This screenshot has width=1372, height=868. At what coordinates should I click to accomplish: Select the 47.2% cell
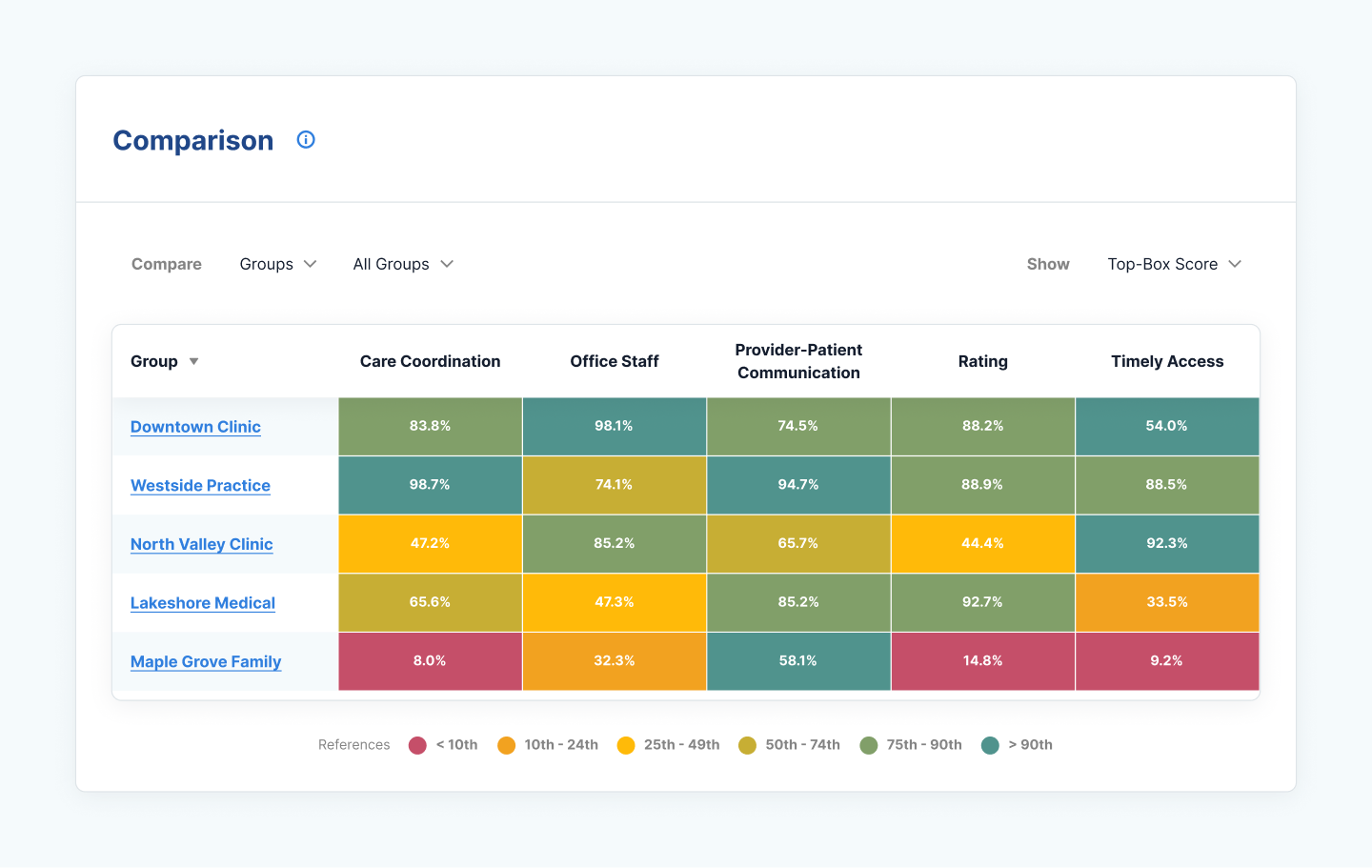[x=431, y=544]
